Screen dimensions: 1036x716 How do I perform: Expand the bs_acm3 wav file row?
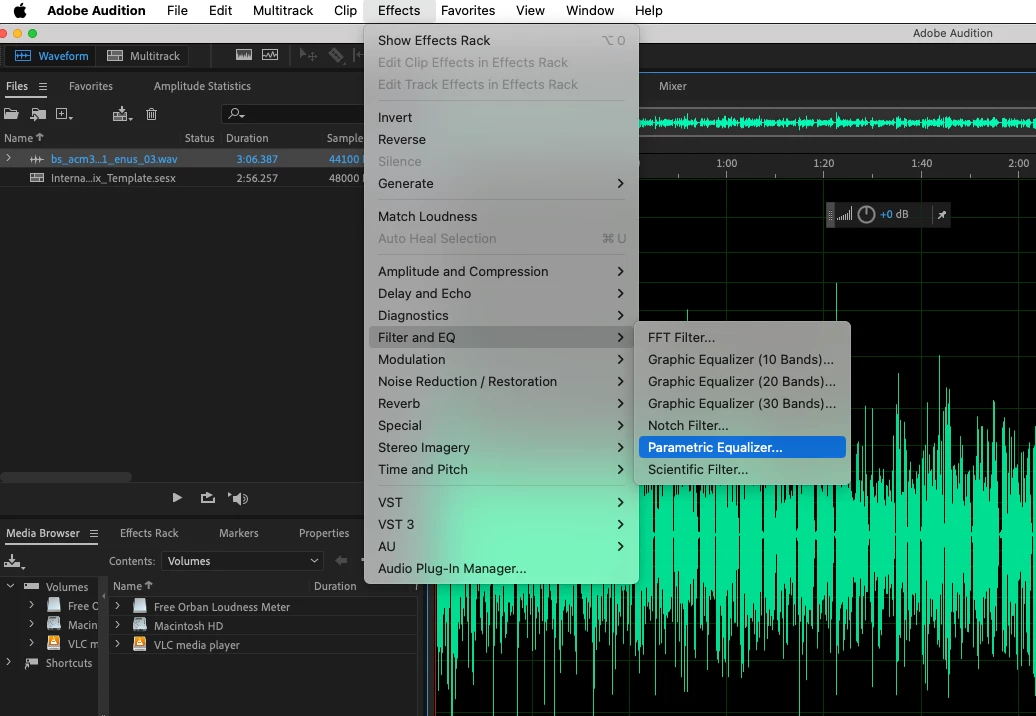click(9, 159)
